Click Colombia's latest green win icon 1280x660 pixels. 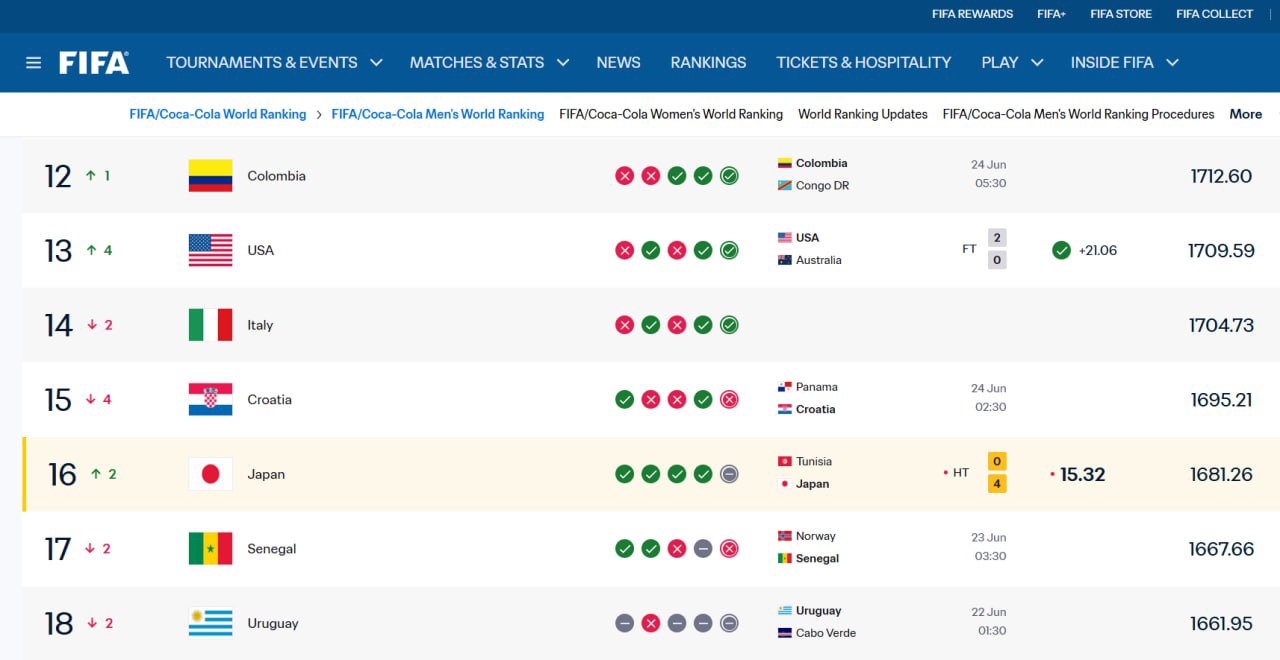(729, 176)
